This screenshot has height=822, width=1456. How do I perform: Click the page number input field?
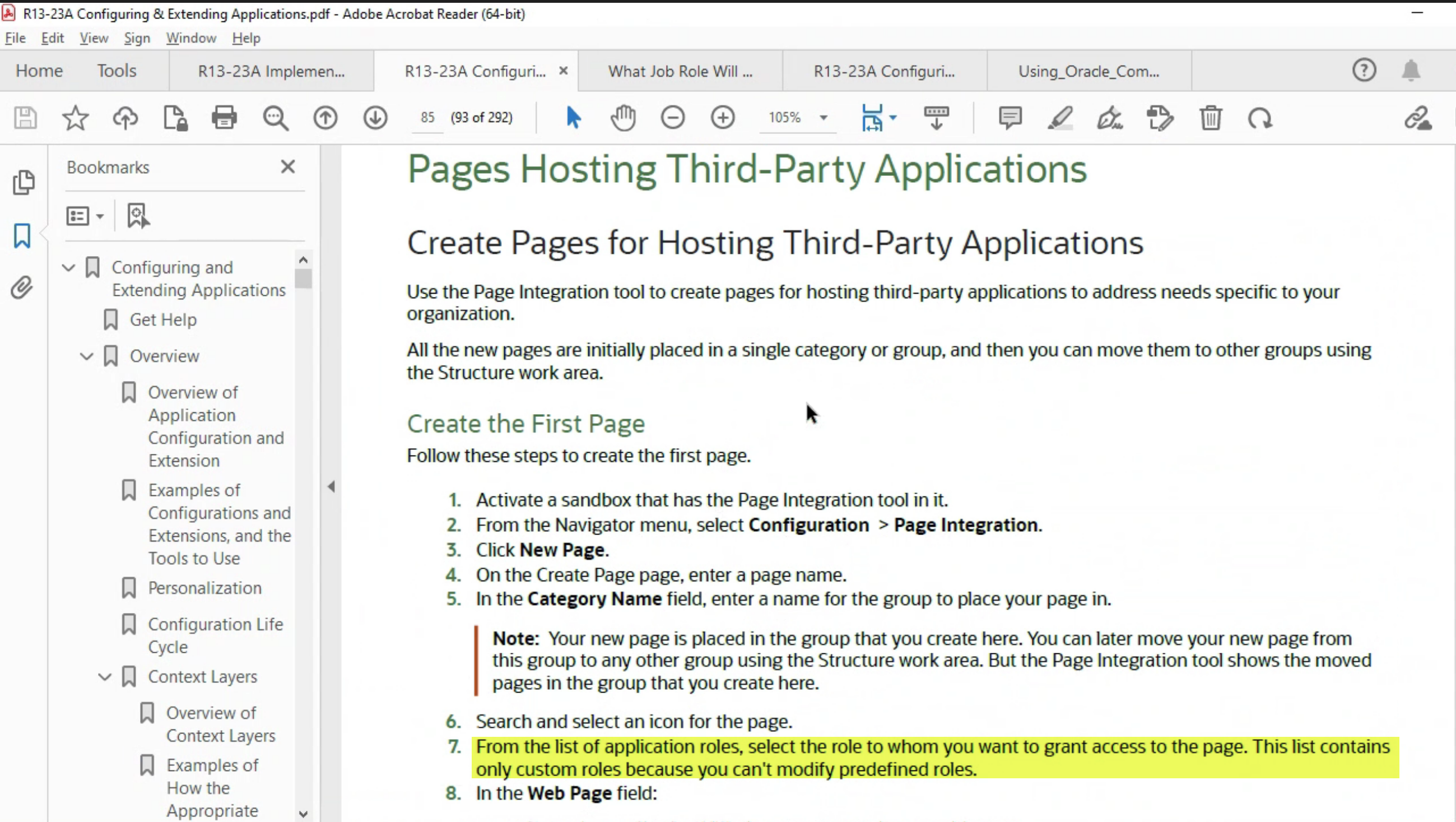[x=427, y=118]
